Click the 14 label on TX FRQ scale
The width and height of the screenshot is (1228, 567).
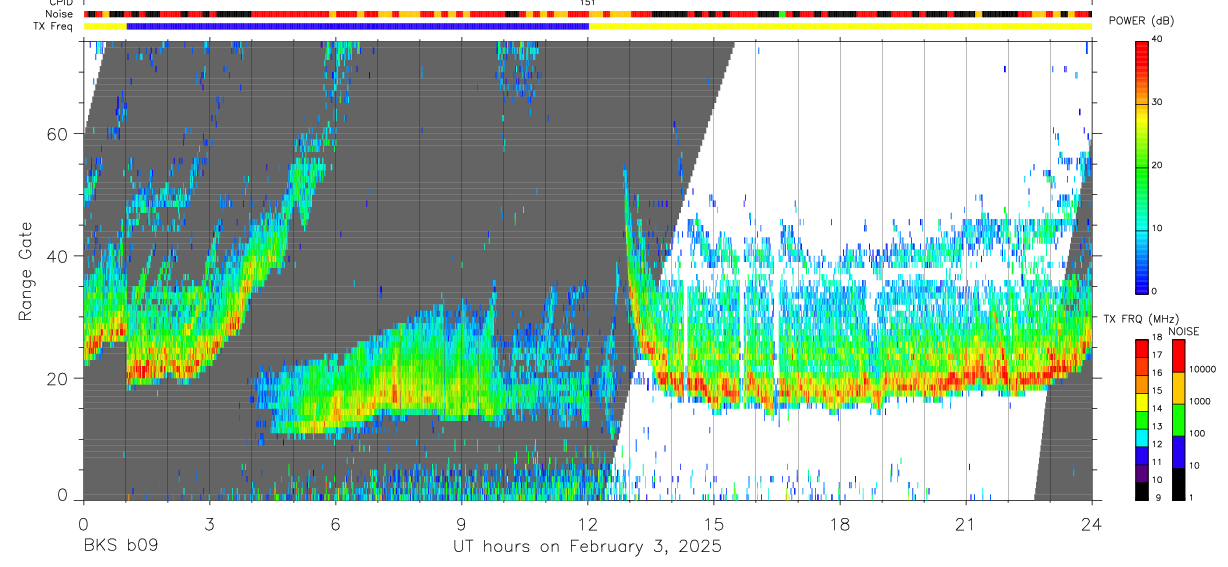coord(1158,408)
